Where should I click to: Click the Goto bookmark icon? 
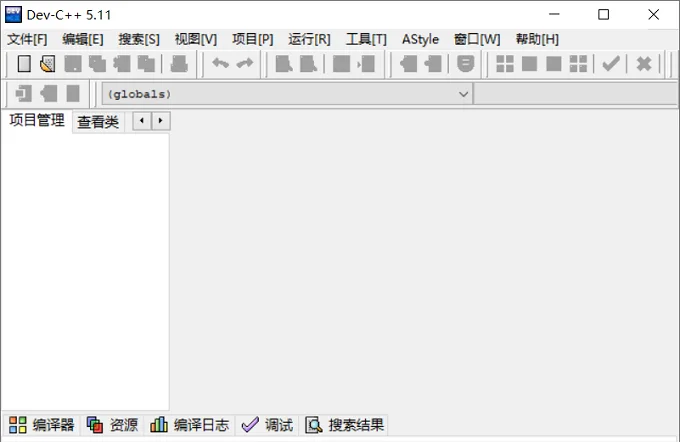point(72,93)
